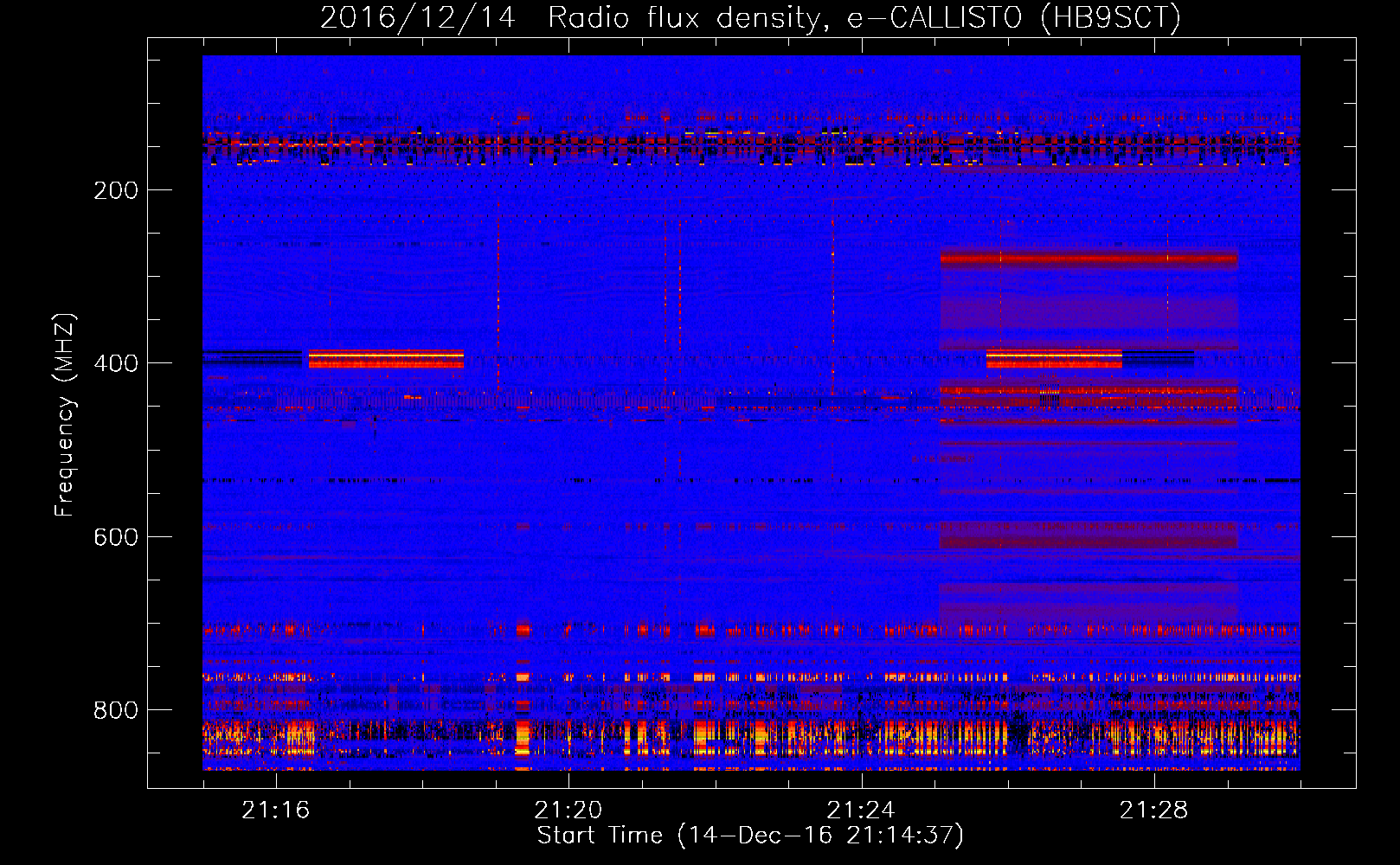1400x865 pixels.
Task: Click the '21:20' time tick label
Action: point(568,811)
